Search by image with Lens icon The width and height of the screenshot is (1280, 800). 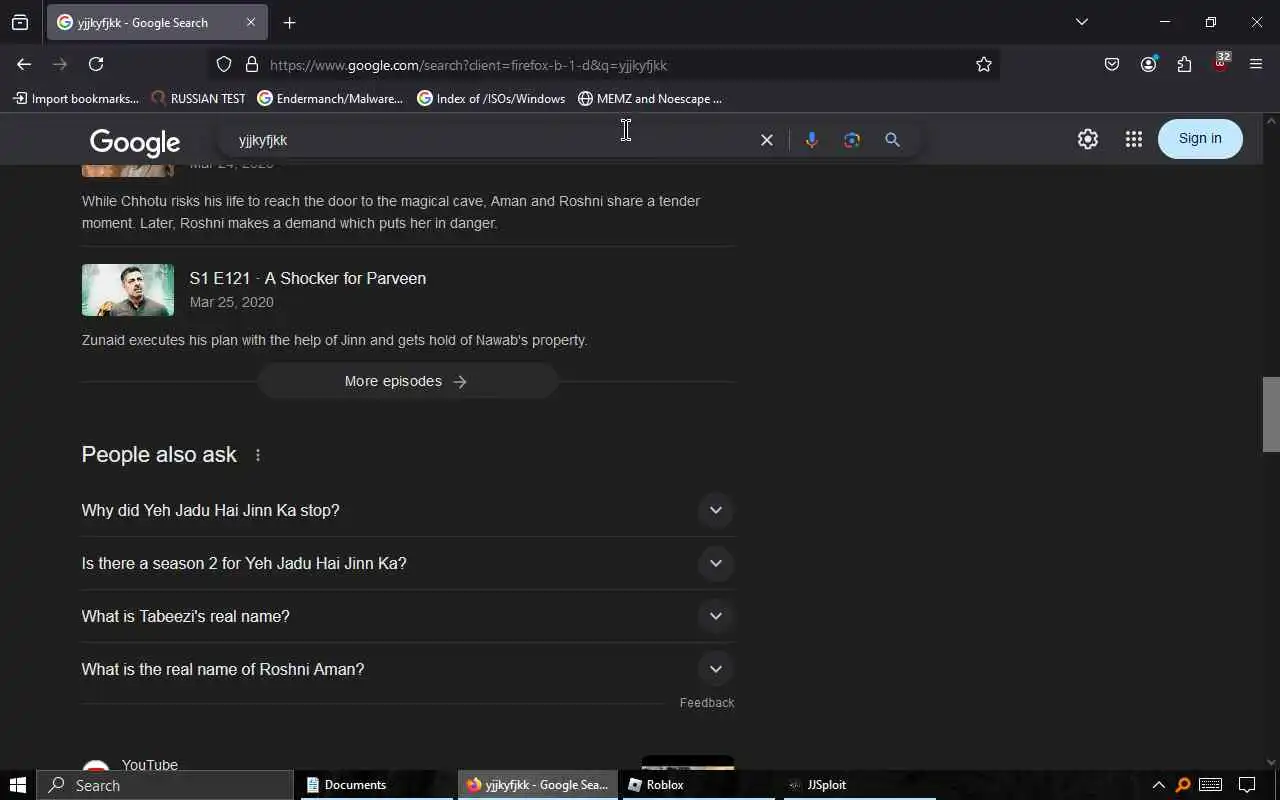pos(852,140)
